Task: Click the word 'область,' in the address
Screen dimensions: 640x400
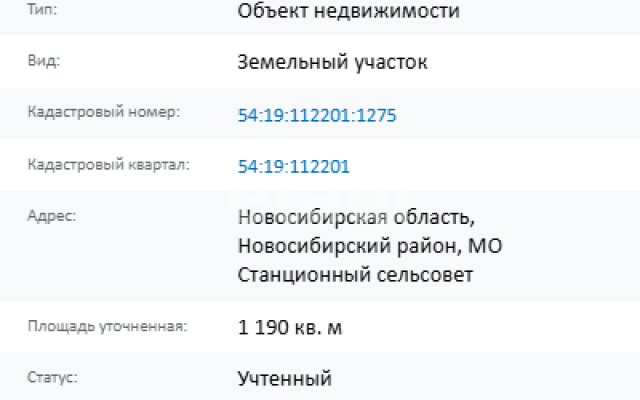Action: [434, 217]
